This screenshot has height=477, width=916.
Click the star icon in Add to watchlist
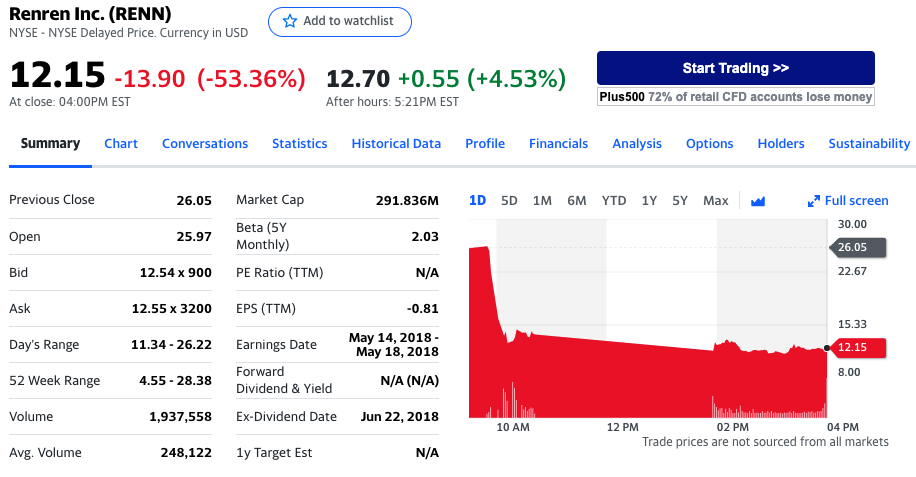coord(291,21)
